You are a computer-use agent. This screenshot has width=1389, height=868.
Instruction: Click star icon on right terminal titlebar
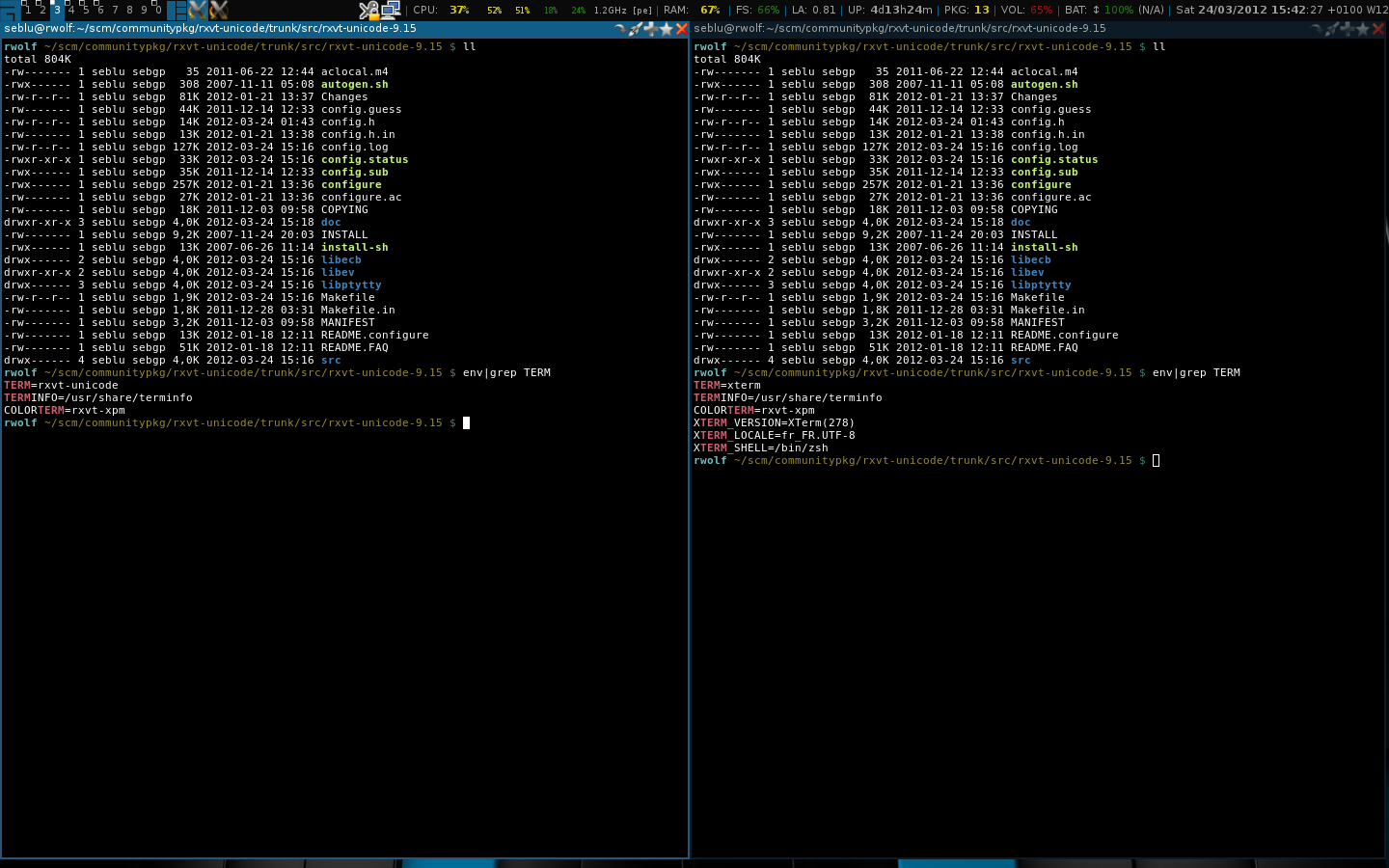click(1362, 29)
